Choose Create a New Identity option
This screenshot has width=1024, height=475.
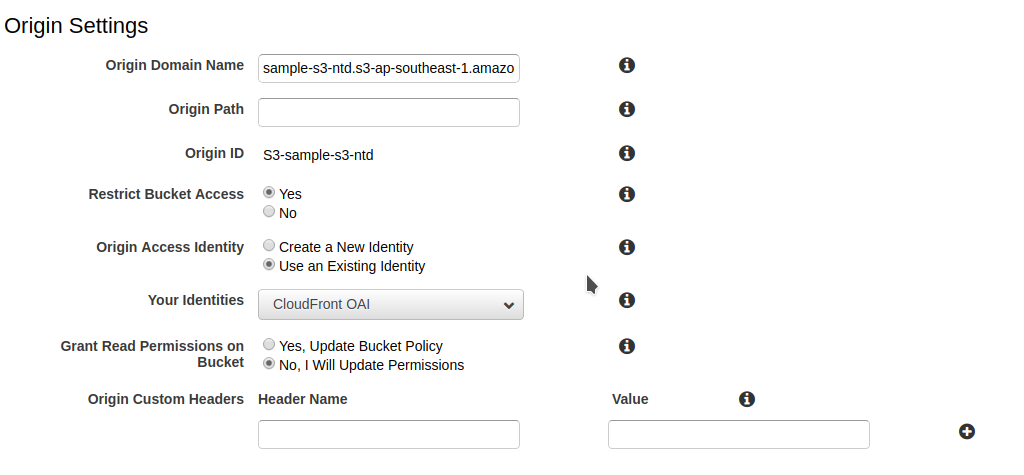269,246
